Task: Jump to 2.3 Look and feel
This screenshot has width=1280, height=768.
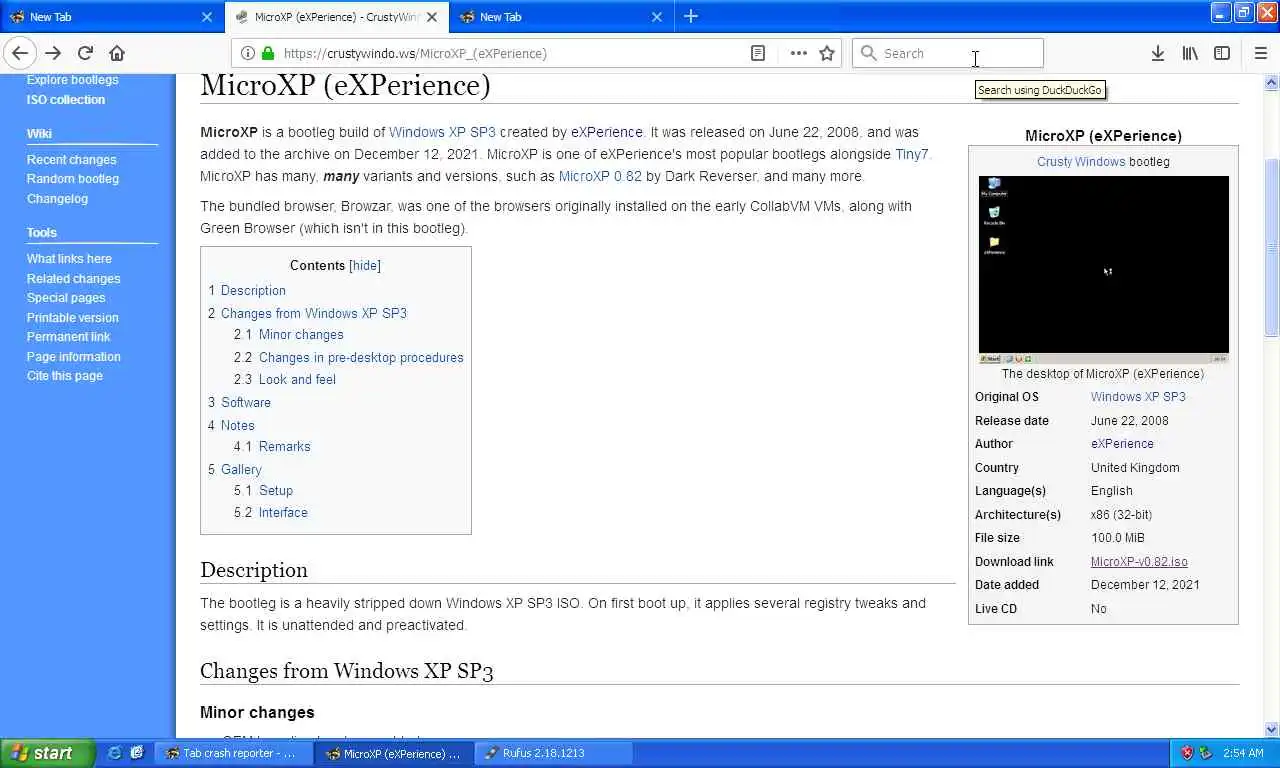Action: (x=285, y=379)
